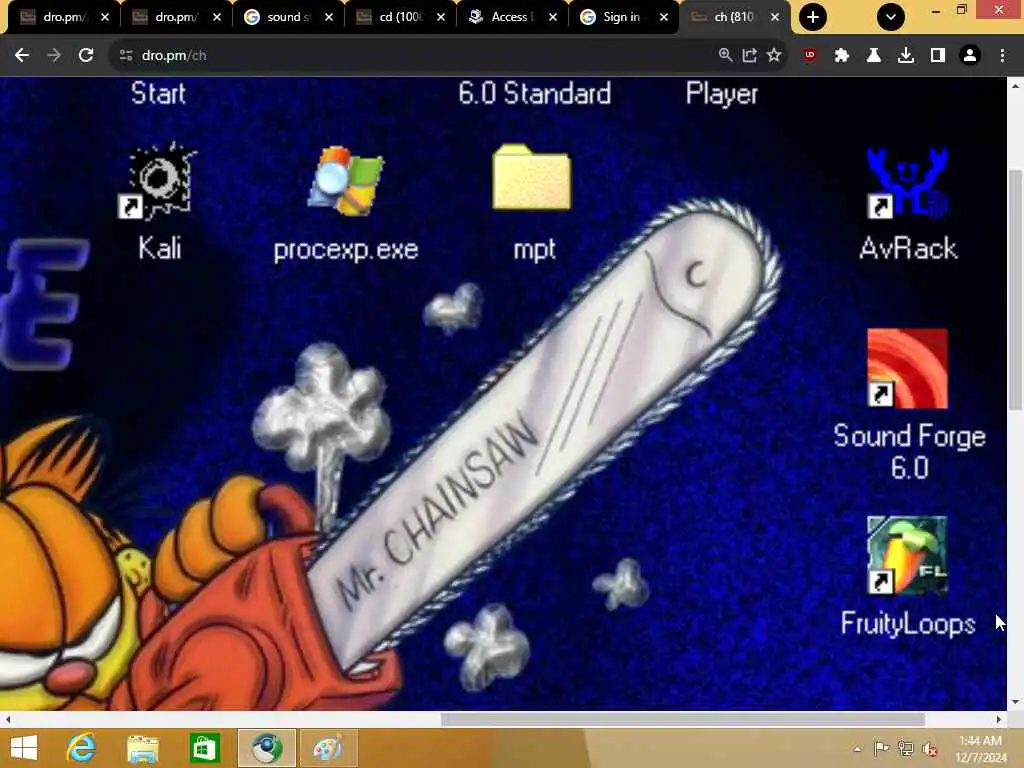Open the profile avatar menu
The image size is (1024, 768).
[x=970, y=56]
